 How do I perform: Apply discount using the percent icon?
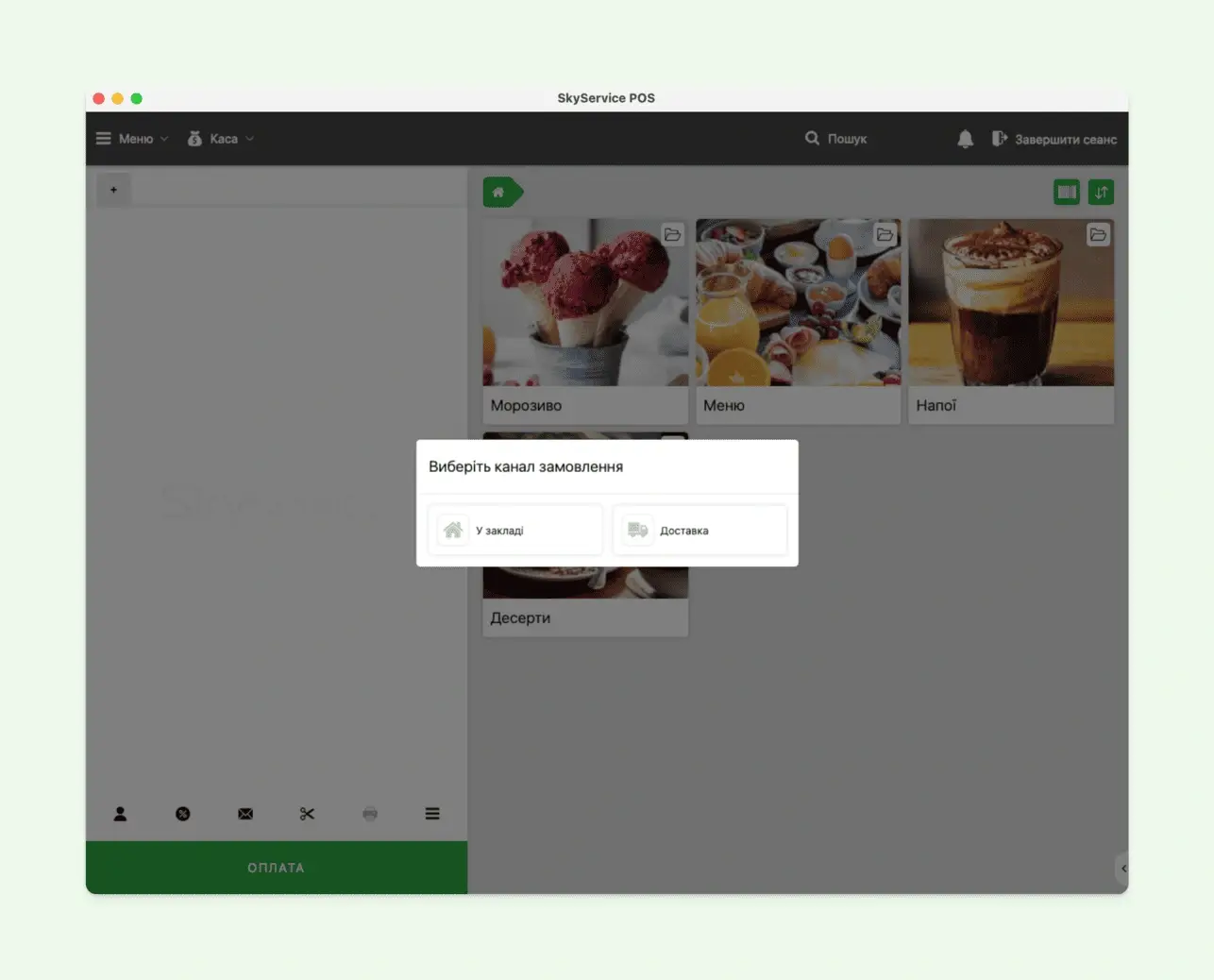pos(183,814)
